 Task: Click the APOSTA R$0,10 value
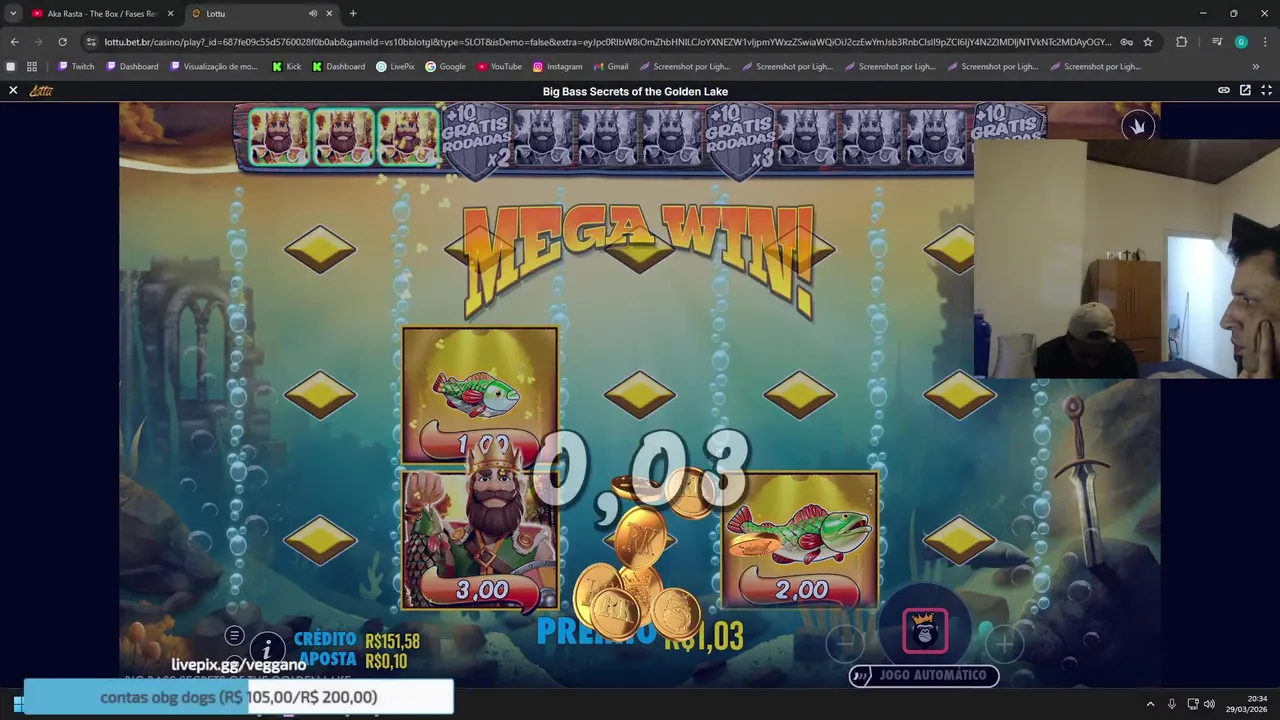tap(386, 660)
